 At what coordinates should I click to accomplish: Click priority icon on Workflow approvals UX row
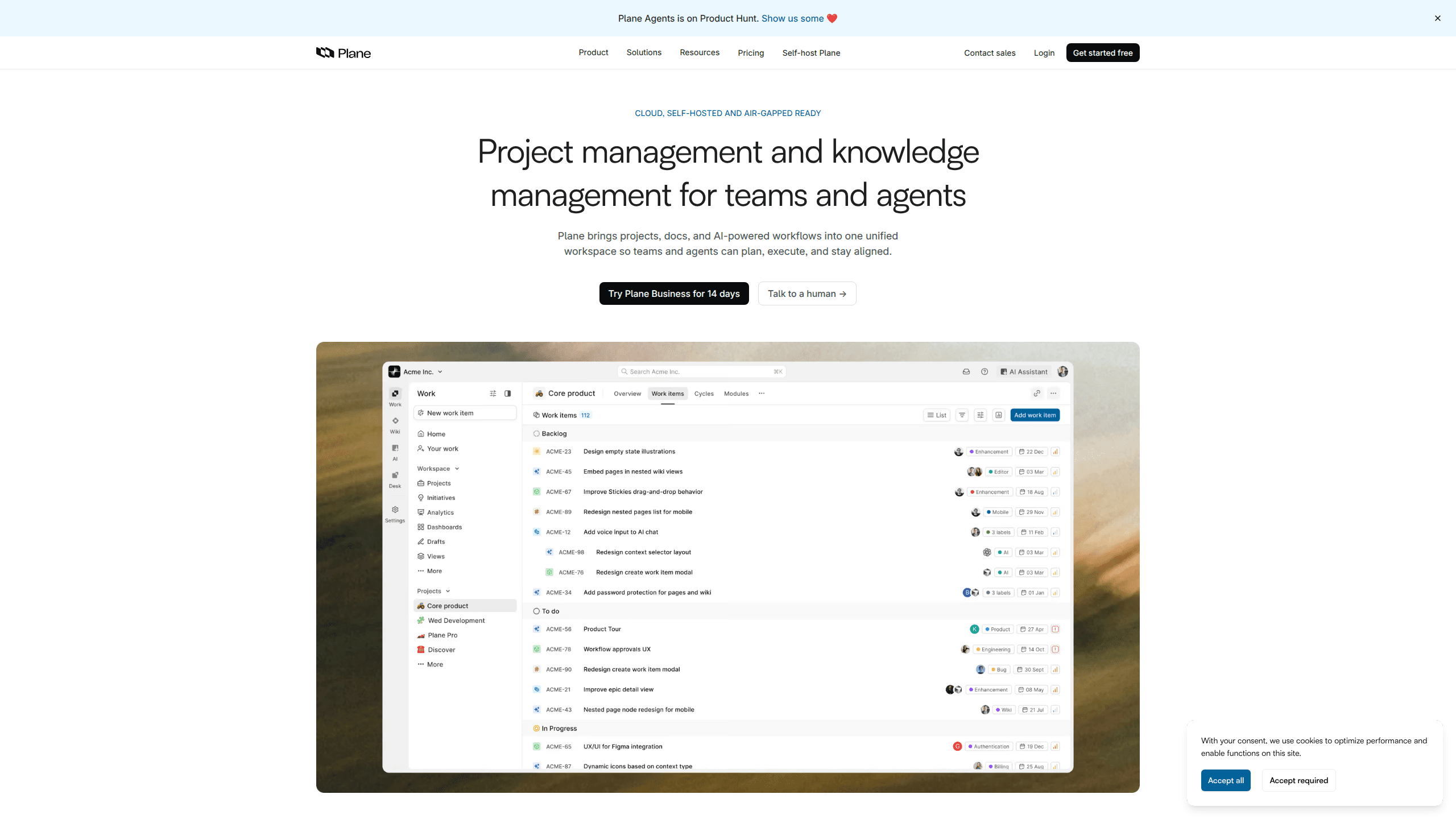[1055, 650]
